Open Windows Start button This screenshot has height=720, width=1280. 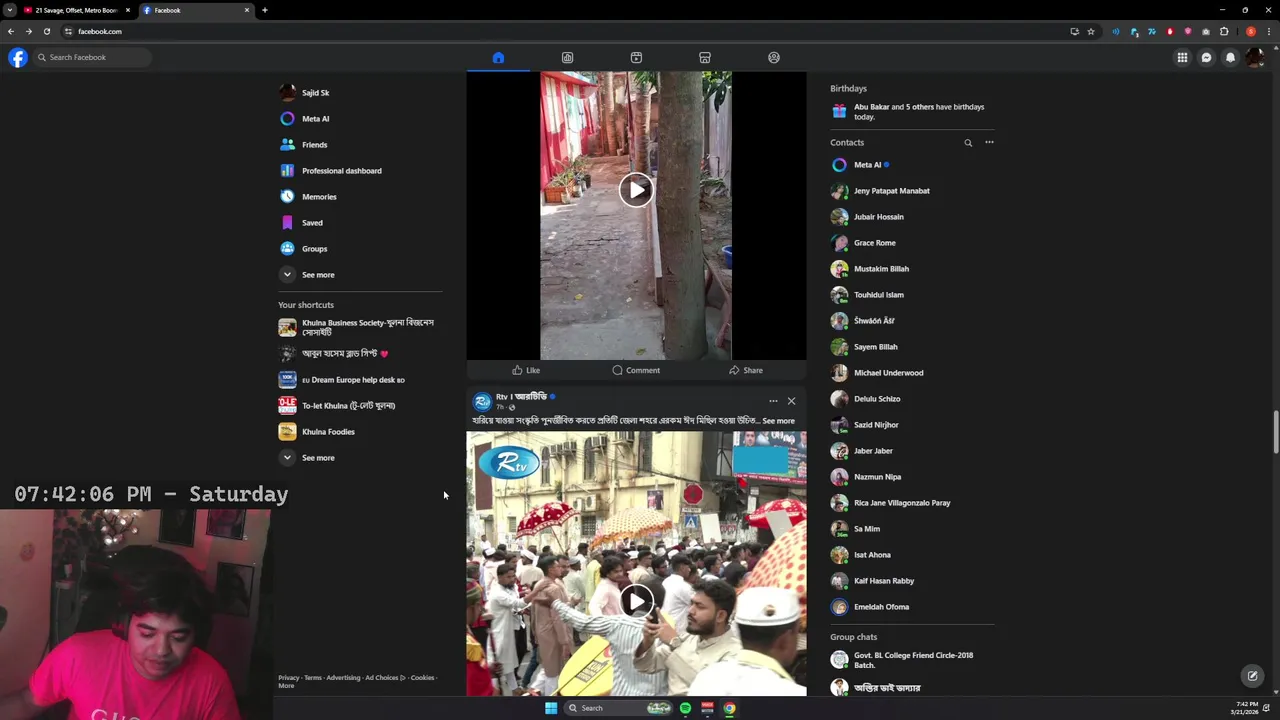click(x=550, y=708)
